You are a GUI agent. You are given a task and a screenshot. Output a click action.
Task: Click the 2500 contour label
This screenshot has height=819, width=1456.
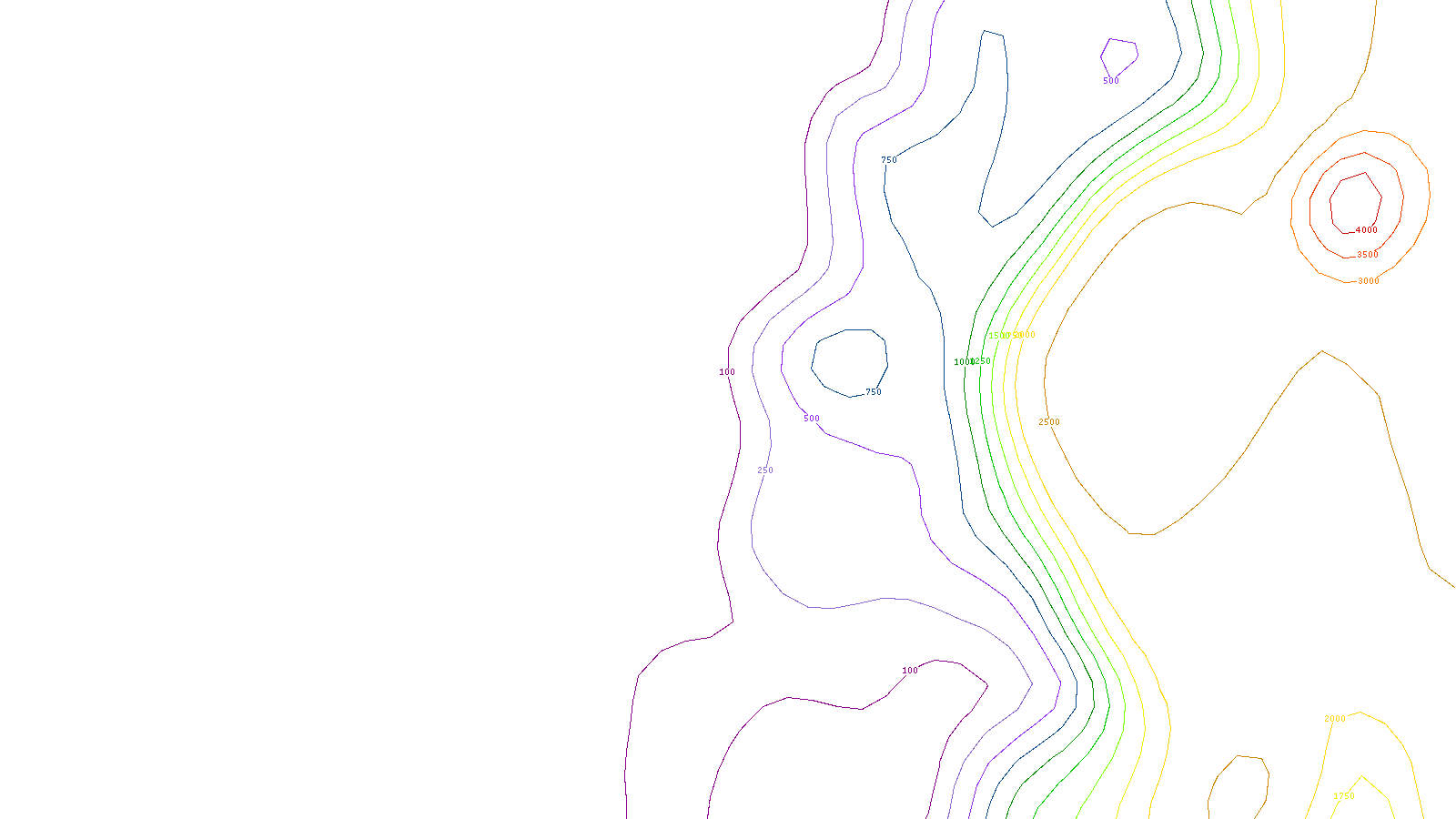tap(1049, 422)
